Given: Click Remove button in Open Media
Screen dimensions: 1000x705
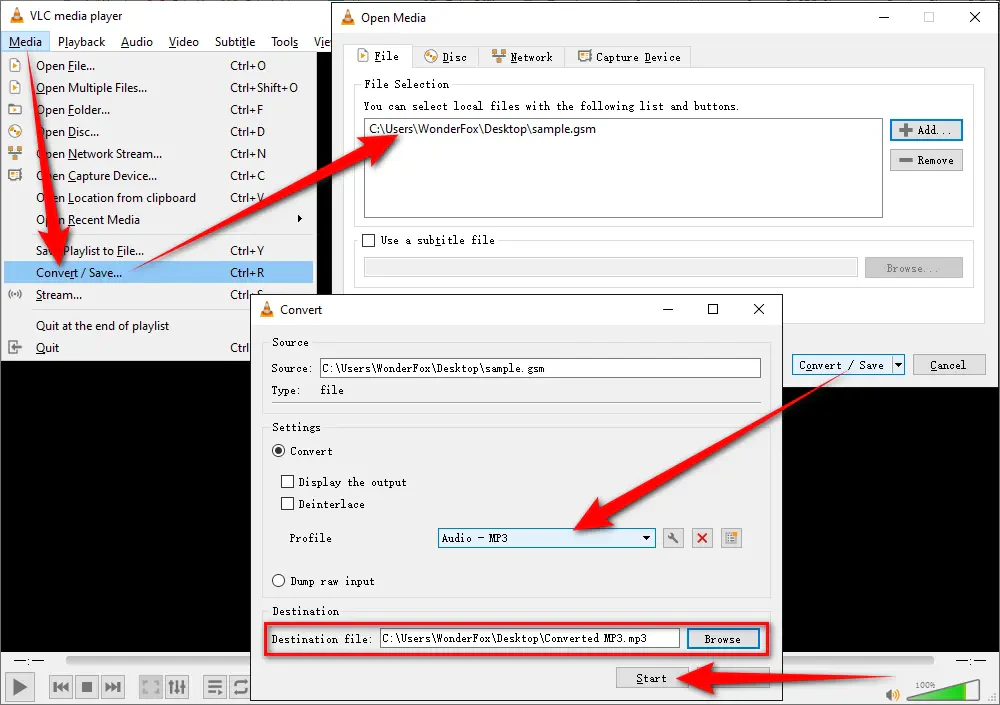Looking at the screenshot, I should pos(926,160).
